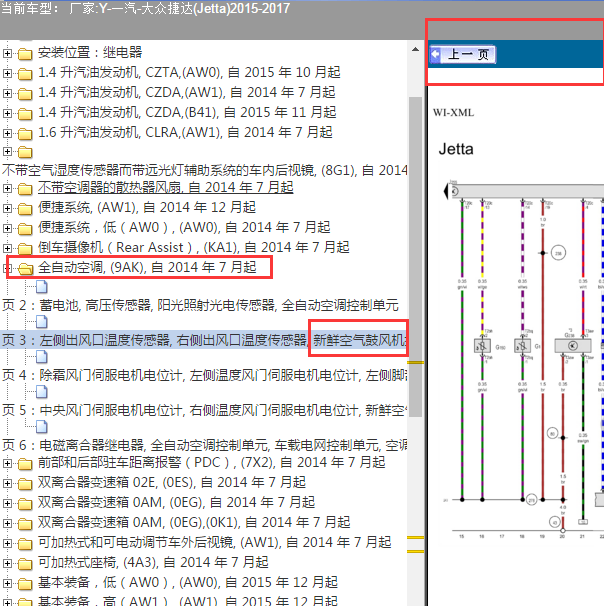Viewport: 604px width, 606px height.
Task: Open 页 2：蓄电池, 高压传感器 page
Action: point(200,305)
